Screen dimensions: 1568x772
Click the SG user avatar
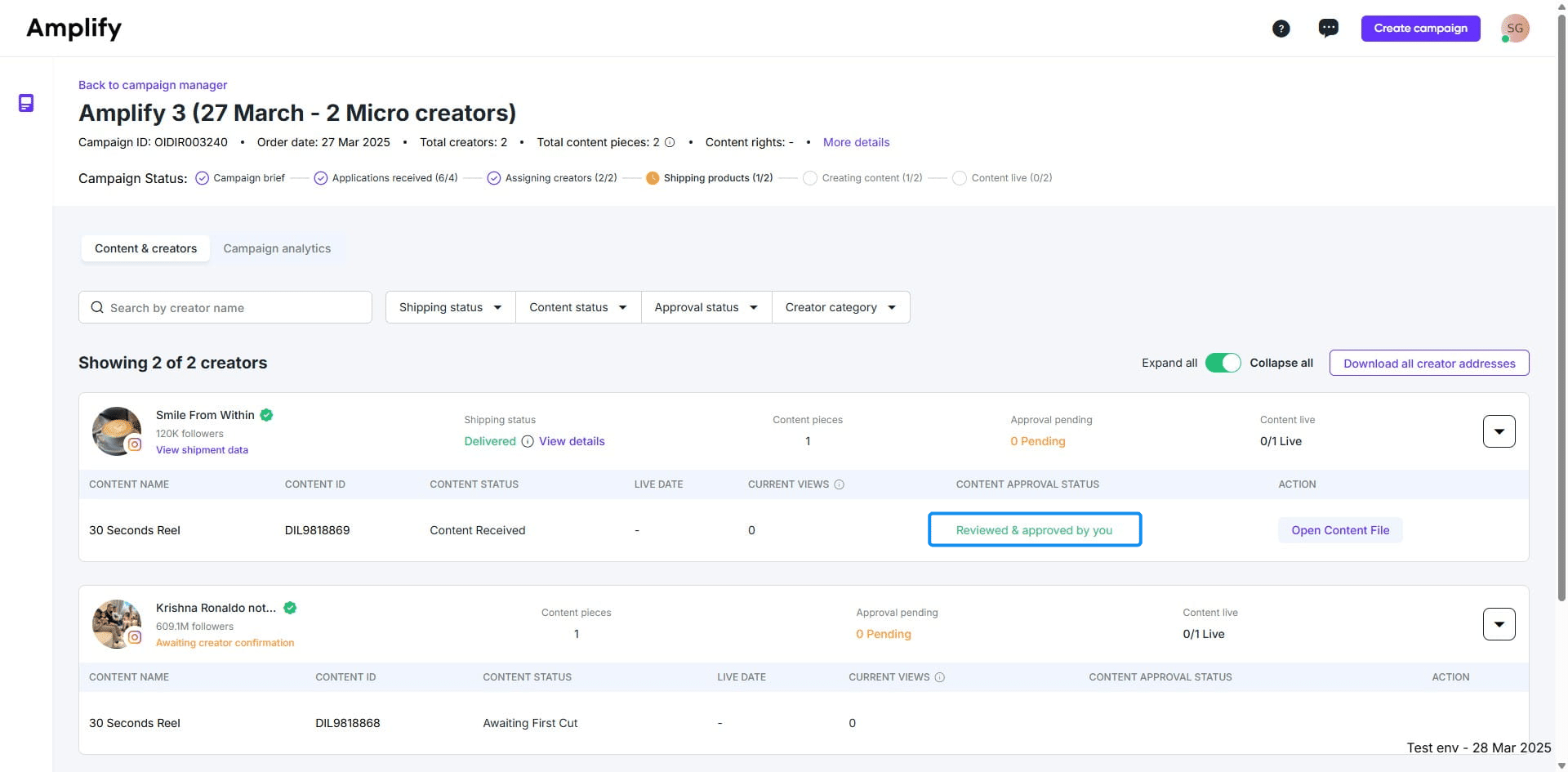[1515, 29]
